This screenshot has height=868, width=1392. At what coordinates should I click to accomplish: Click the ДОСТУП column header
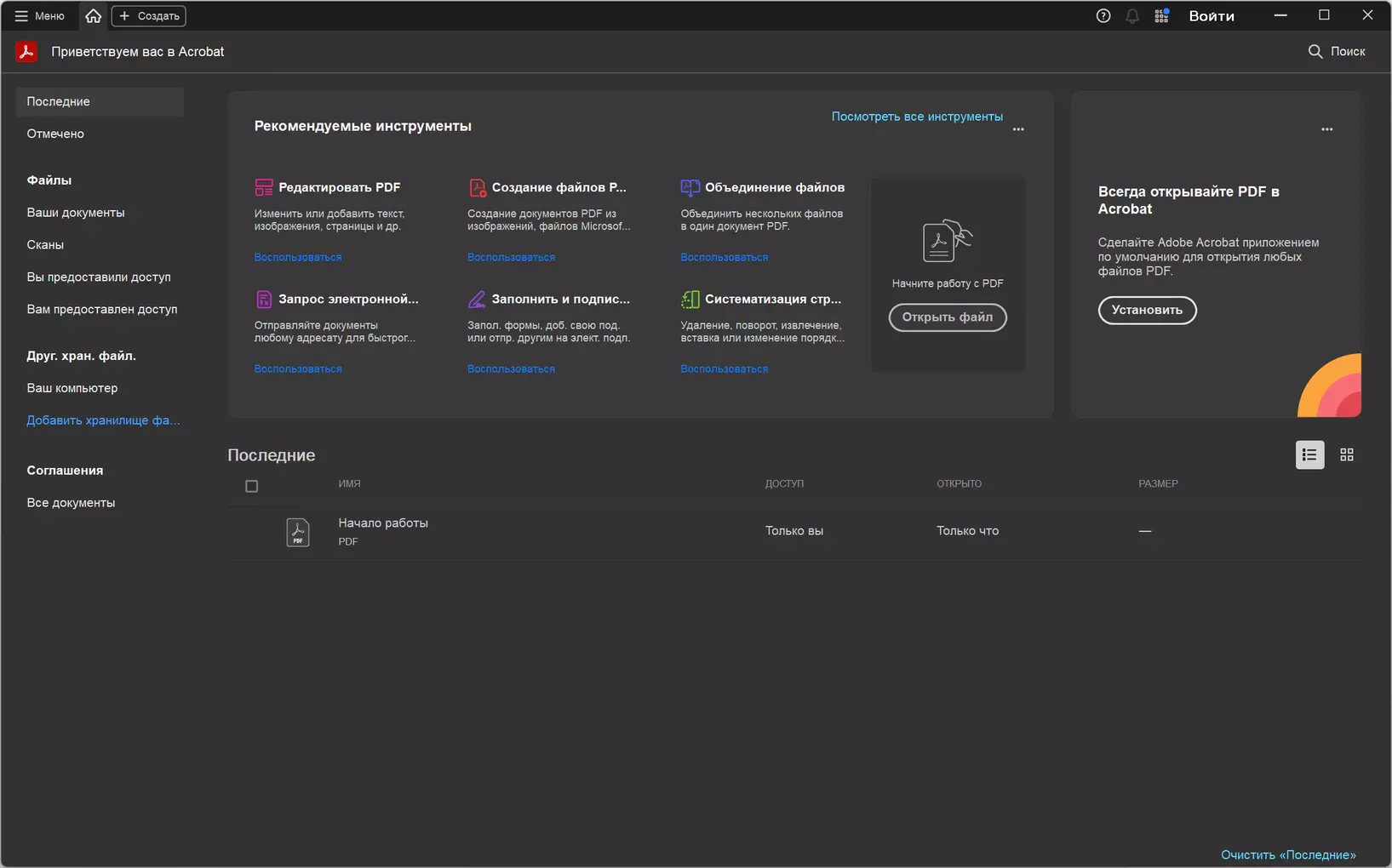[784, 484]
